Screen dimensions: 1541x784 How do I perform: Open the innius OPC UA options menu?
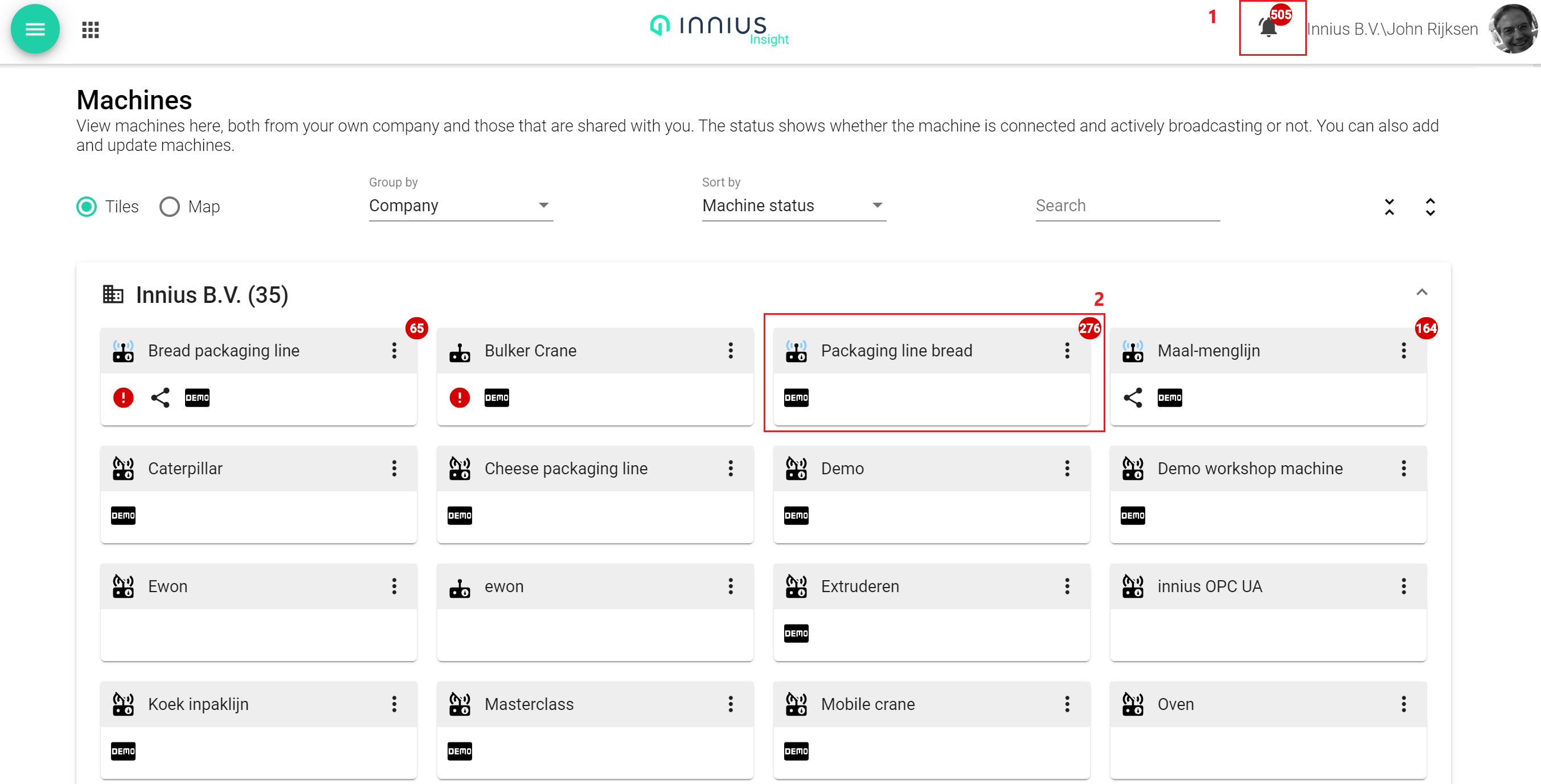tap(1403, 586)
